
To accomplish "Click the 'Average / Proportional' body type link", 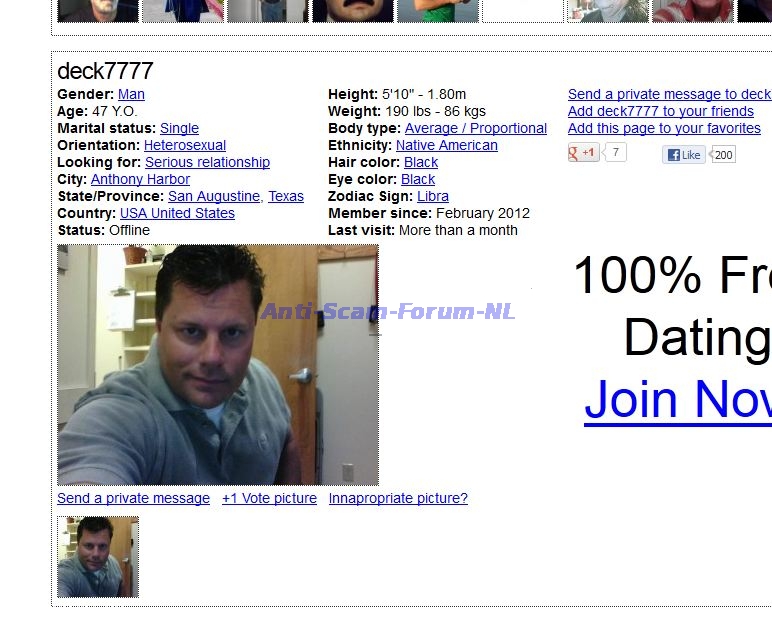I will tap(476, 128).
